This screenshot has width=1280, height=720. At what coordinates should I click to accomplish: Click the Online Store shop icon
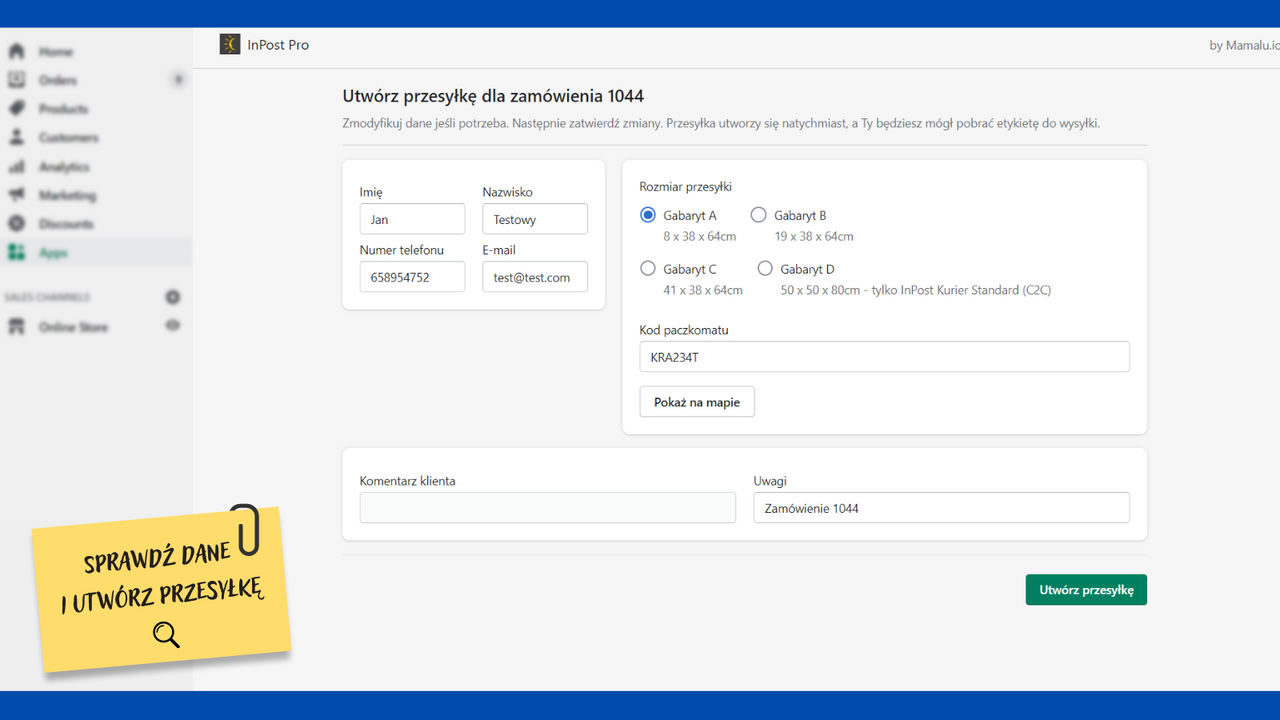point(16,327)
